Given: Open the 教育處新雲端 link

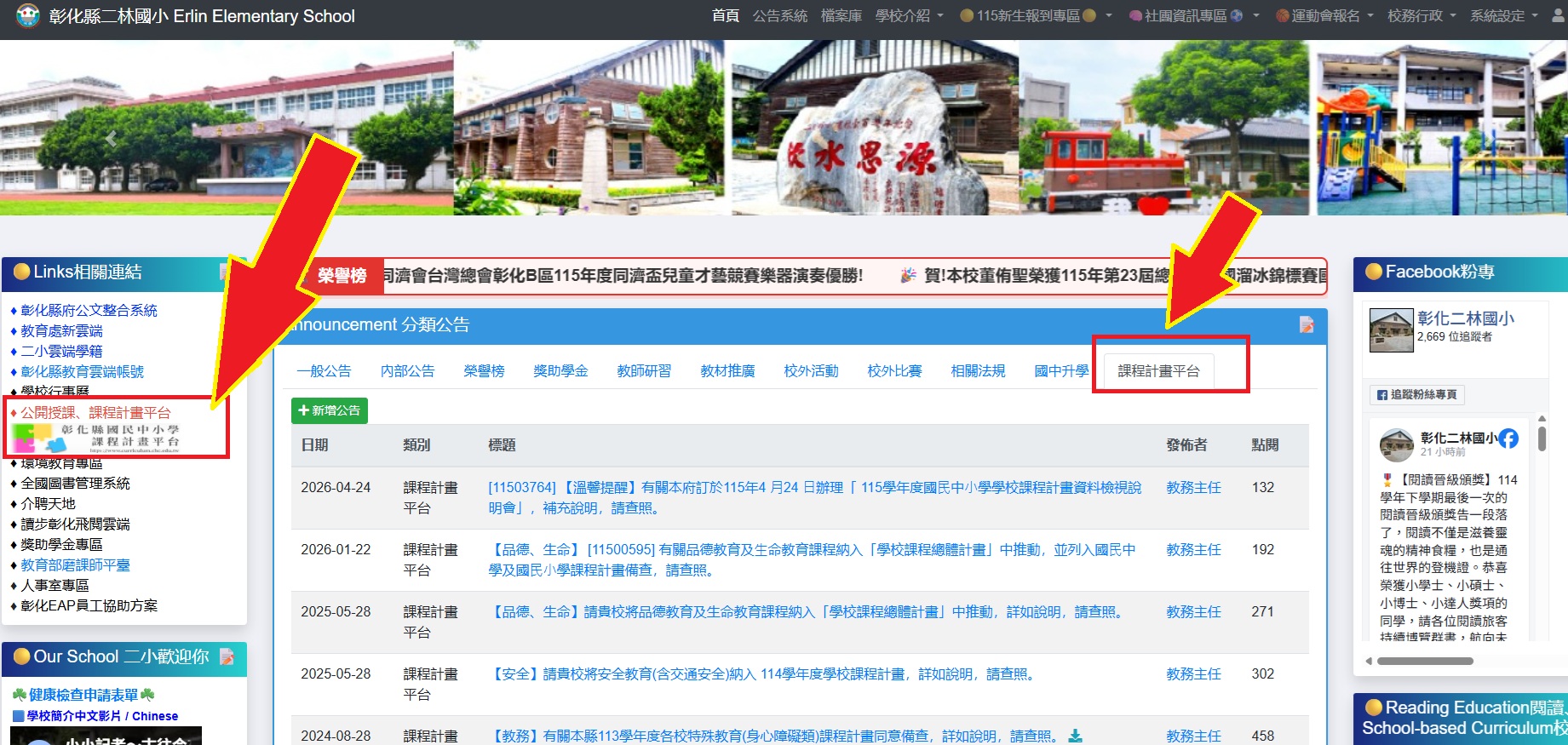Looking at the screenshot, I should click(x=61, y=330).
